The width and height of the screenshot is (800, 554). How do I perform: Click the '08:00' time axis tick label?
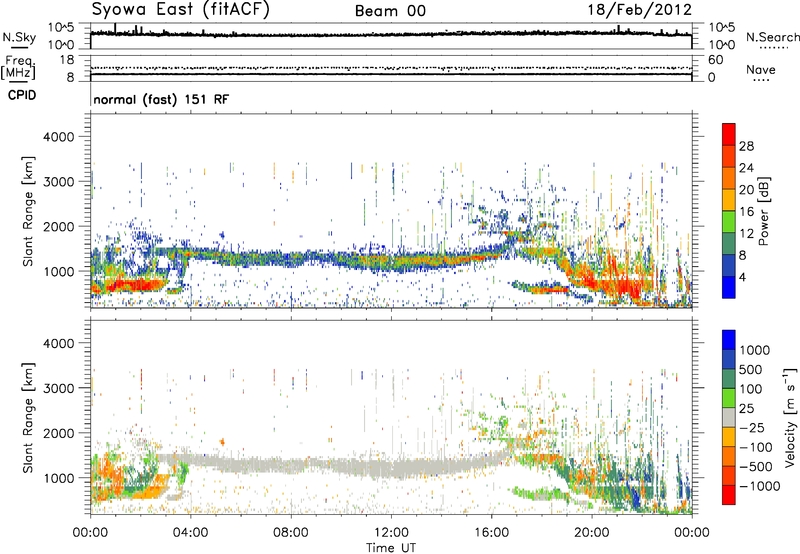[291, 533]
